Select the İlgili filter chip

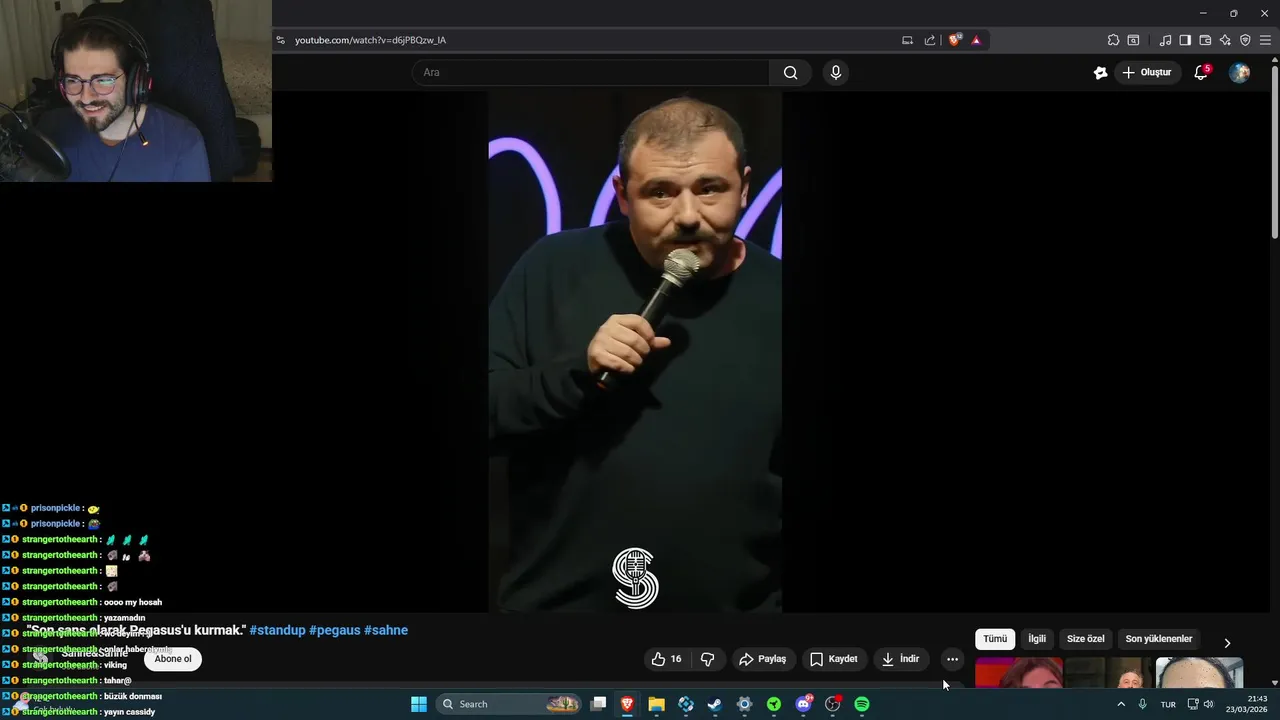1037,639
